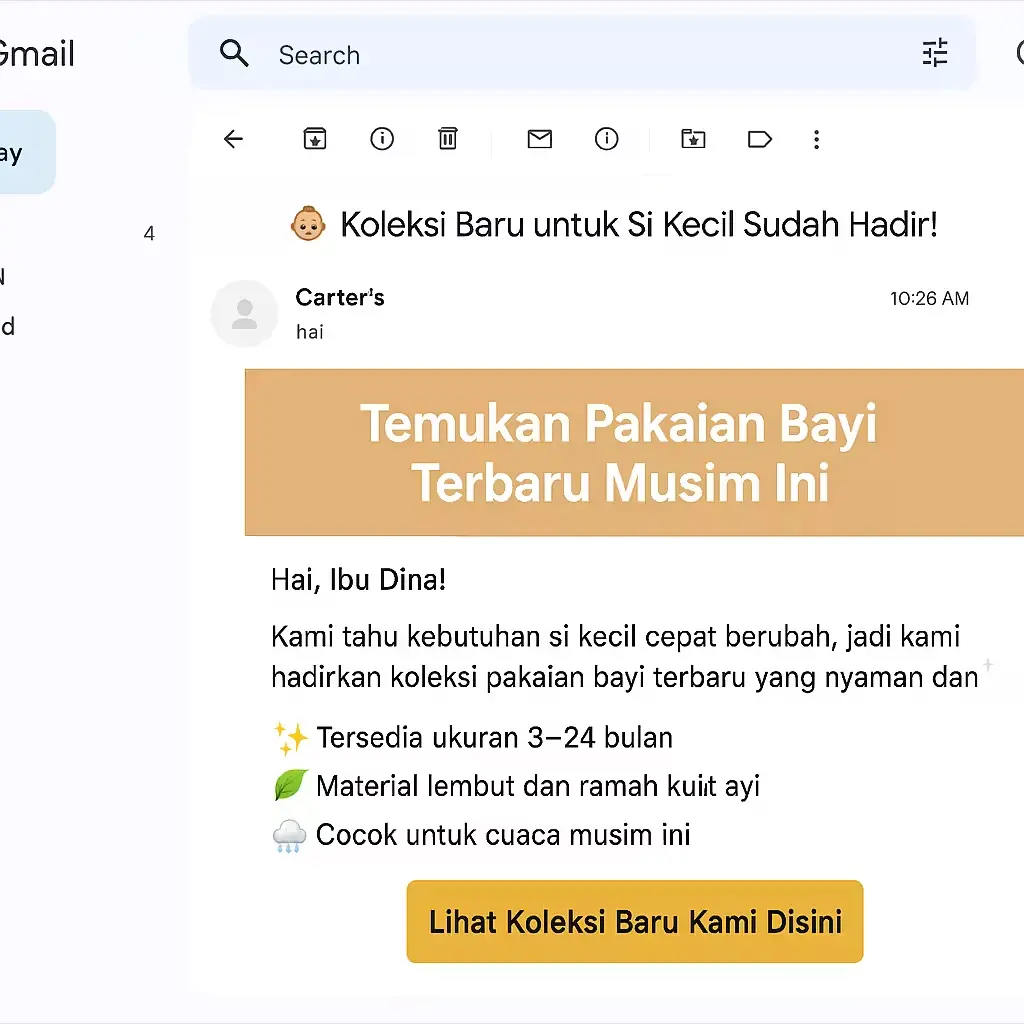Delete the email with the trash icon
This screenshot has height=1024, width=1024.
pyautogui.click(x=448, y=140)
